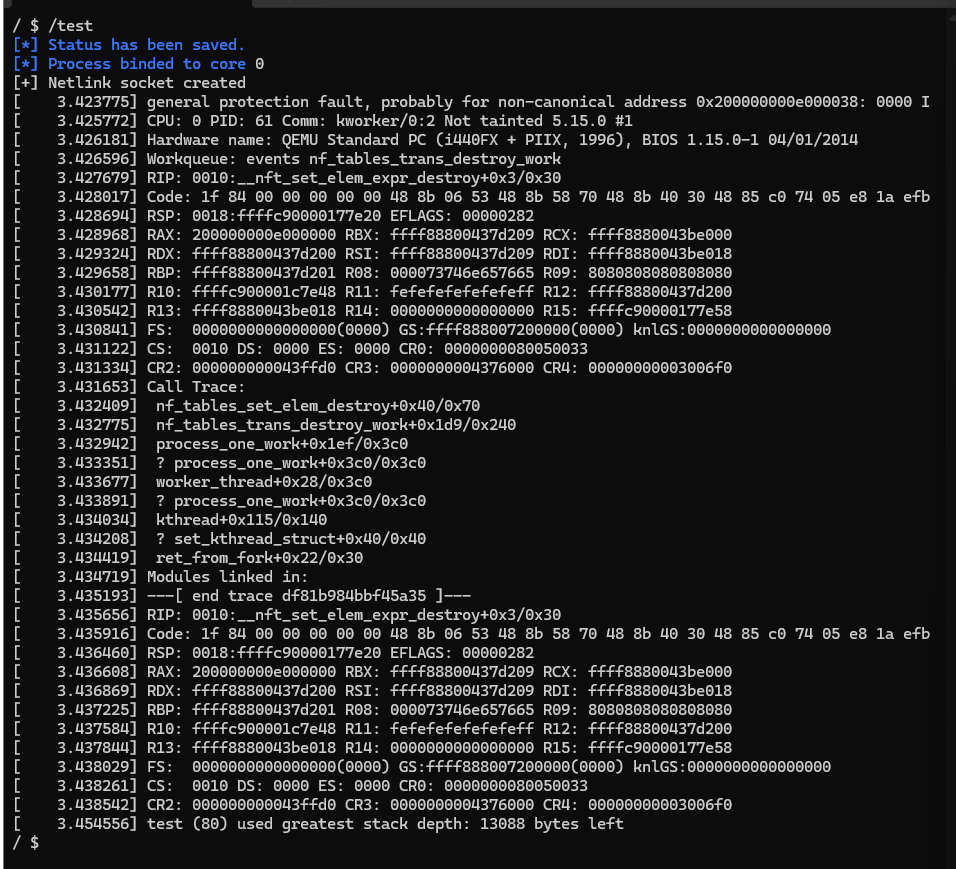Click the 'Modules linked in:' line
Image resolution: width=956 pixels, height=869 pixels.
pyautogui.click(x=160, y=576)
